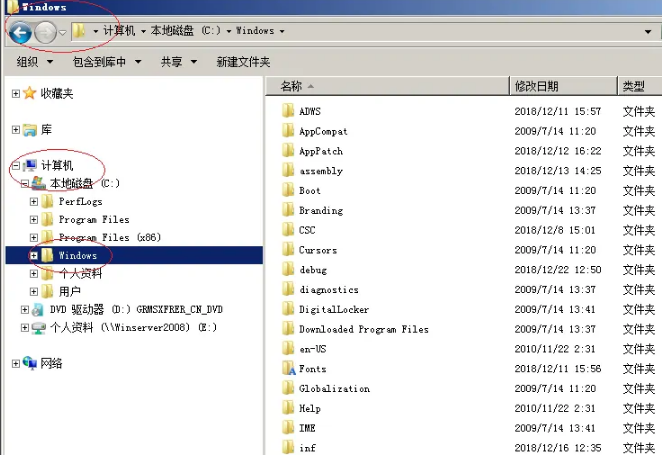Expand the highlighted Windows tree folder
662x455 pixels.
pyautogui.click(x=34, y=256)
